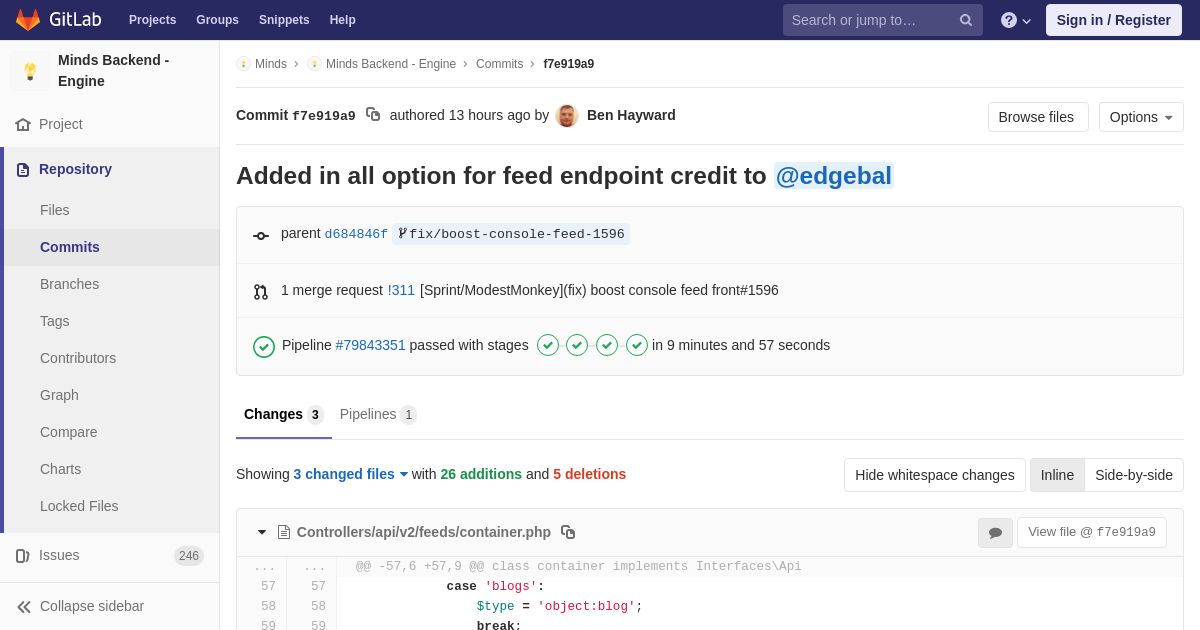The image size is (1200, 630).
Task: Copy the commit SHA icon
Action: (x=373, y=115)
